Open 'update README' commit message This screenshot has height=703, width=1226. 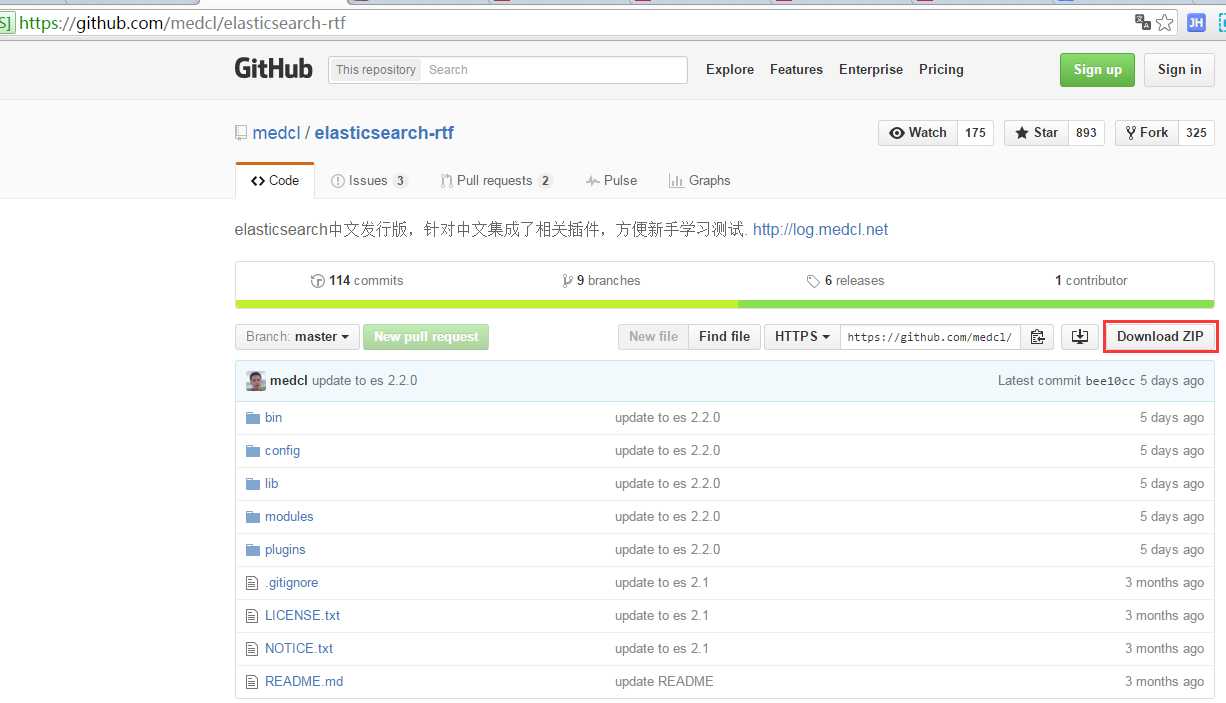point(664,681)
